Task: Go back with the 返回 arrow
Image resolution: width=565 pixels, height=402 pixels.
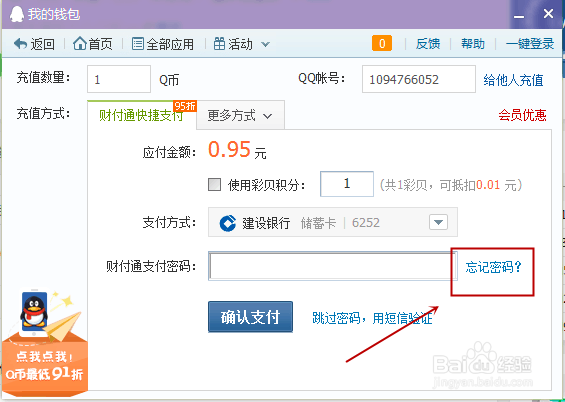Action: tap(34, 44)
